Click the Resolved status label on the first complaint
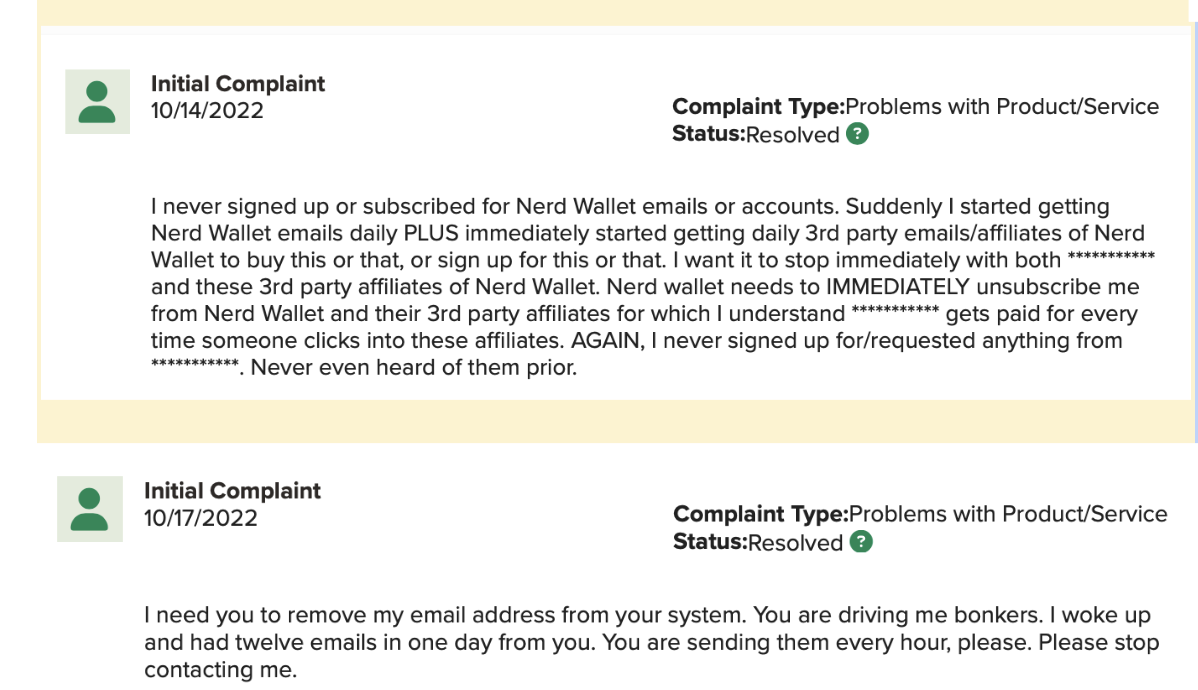 click(x=795, y=134)
